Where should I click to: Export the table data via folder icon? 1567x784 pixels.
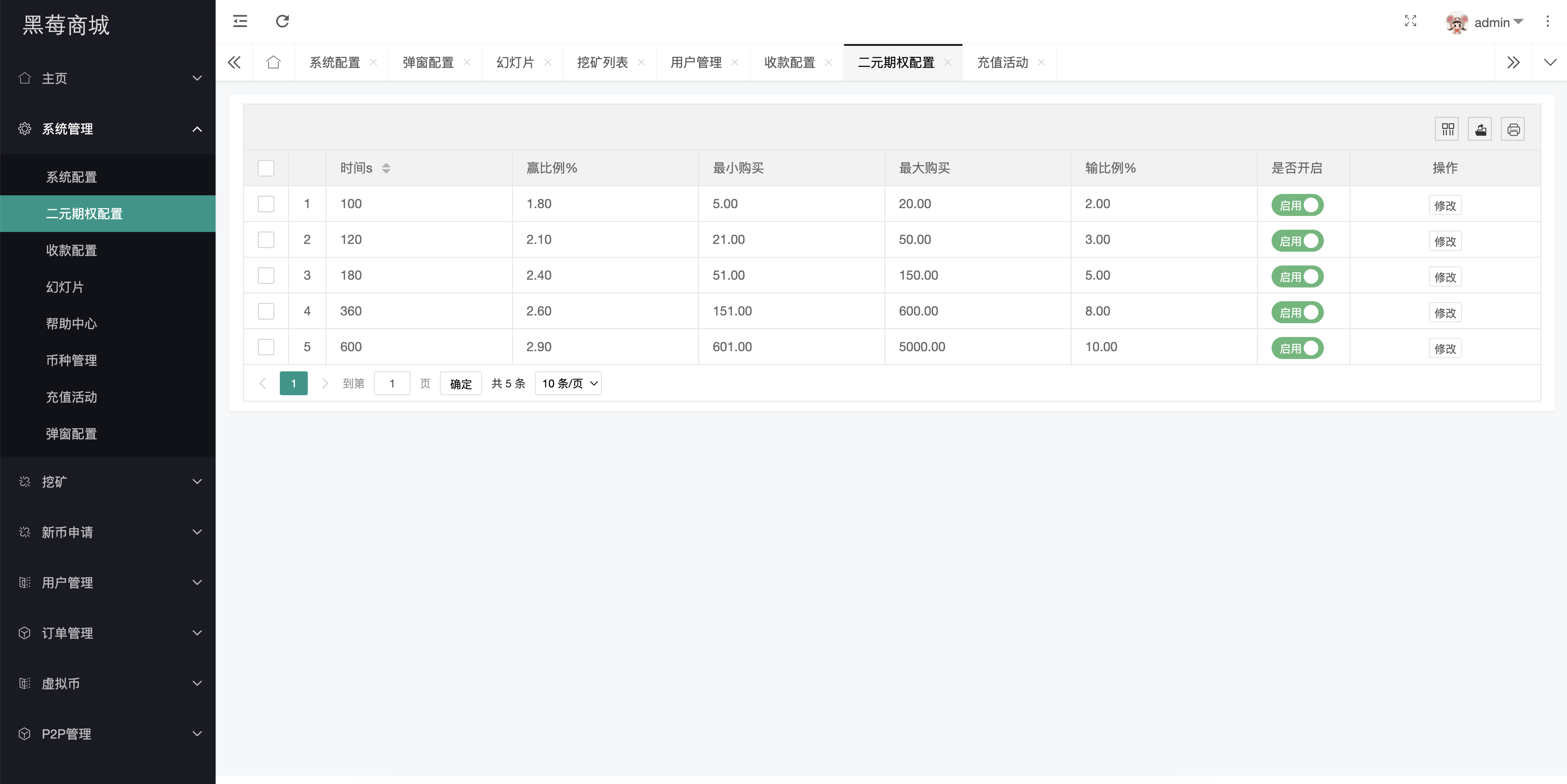coord(1480,129)
